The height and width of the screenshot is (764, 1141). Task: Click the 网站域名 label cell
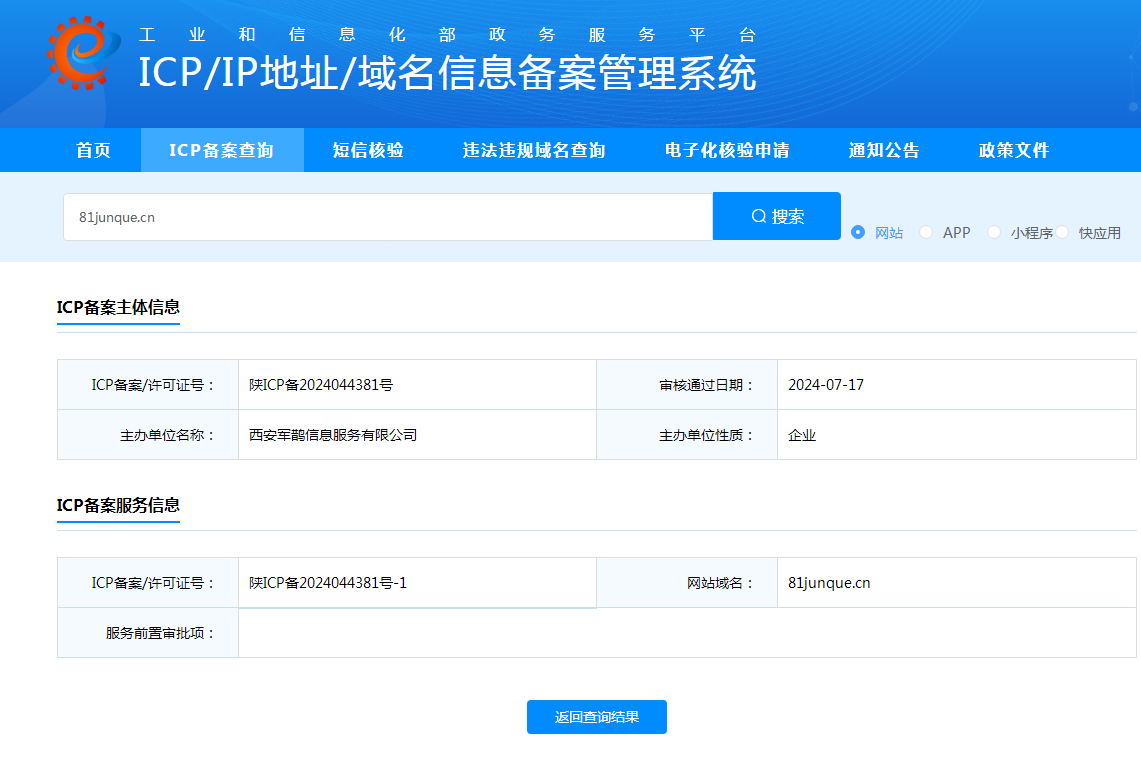point(687,583)
